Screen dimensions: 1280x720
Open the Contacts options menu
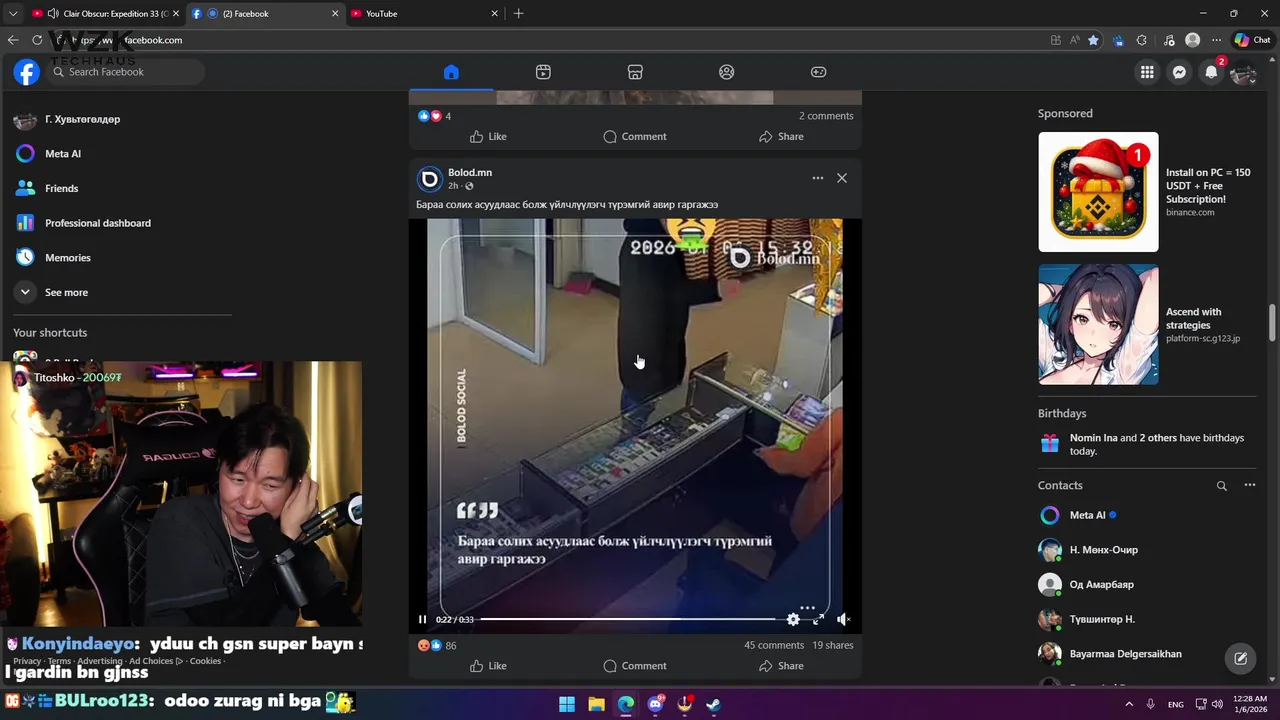point(1249,485)
